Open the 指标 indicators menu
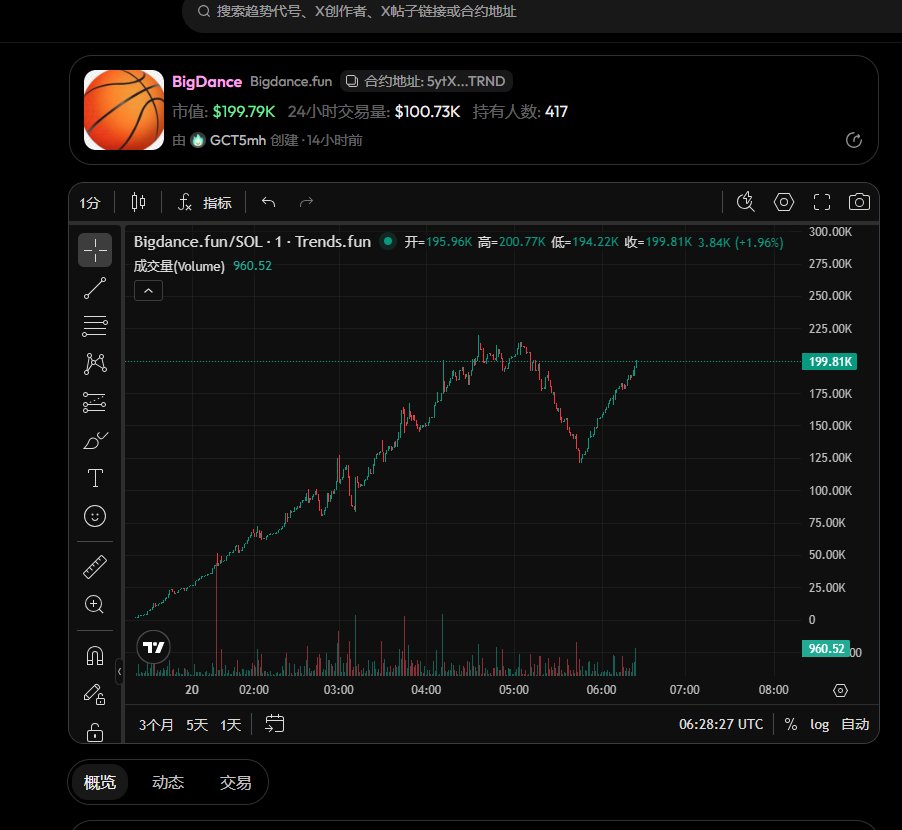 (205, 202)
